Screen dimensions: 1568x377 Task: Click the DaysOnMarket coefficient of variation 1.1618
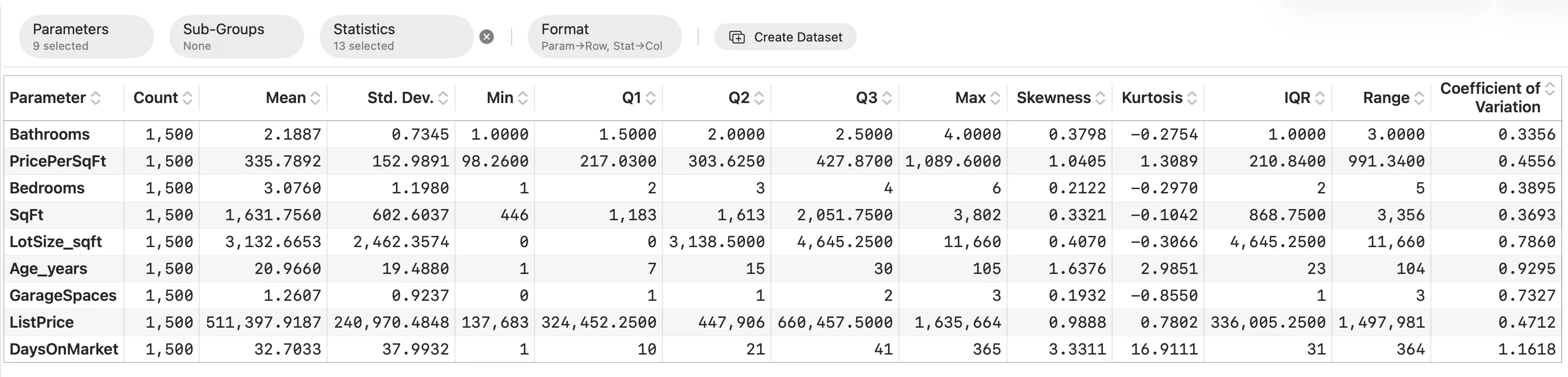[1527, 349]
